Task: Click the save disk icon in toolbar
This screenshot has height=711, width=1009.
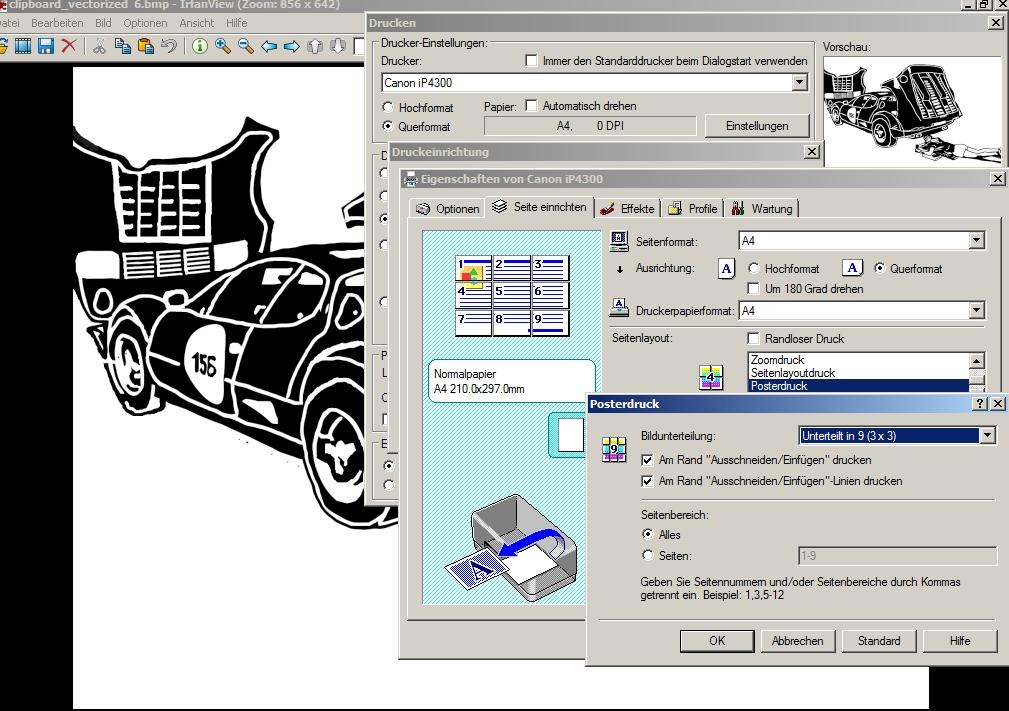Action: pyautogui.click(x=46, y=46)
